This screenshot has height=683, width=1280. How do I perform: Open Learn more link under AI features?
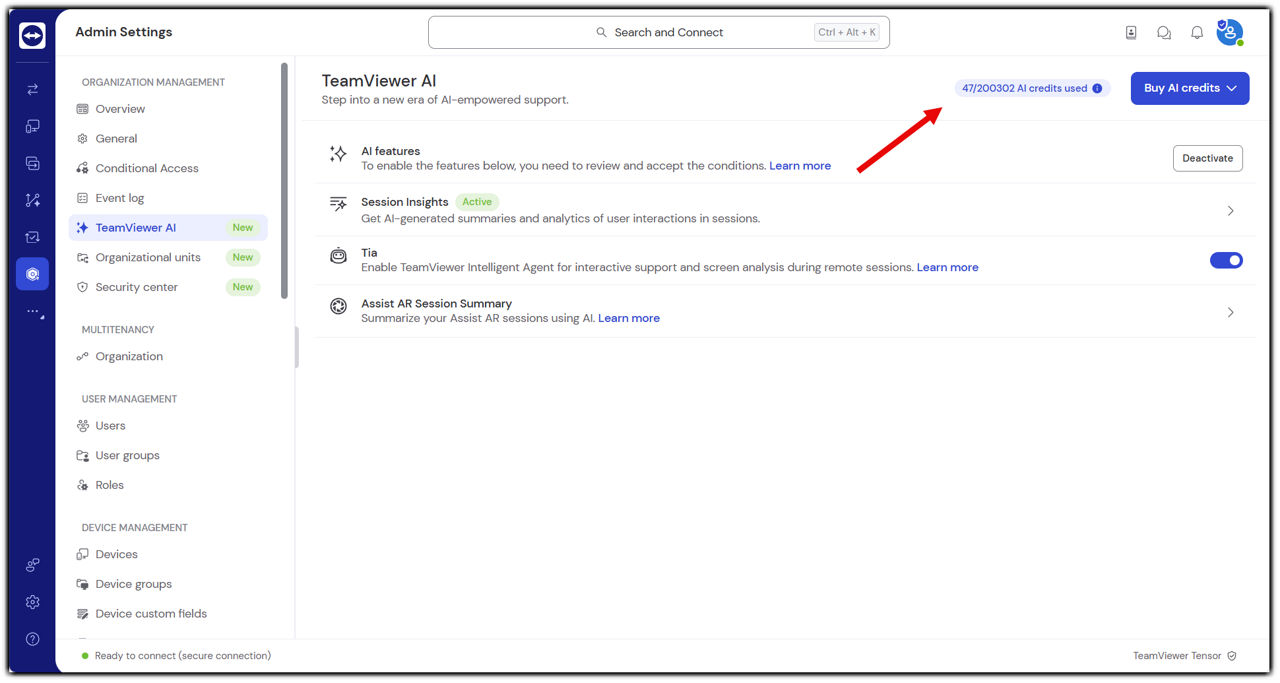[x=800, y=166]
